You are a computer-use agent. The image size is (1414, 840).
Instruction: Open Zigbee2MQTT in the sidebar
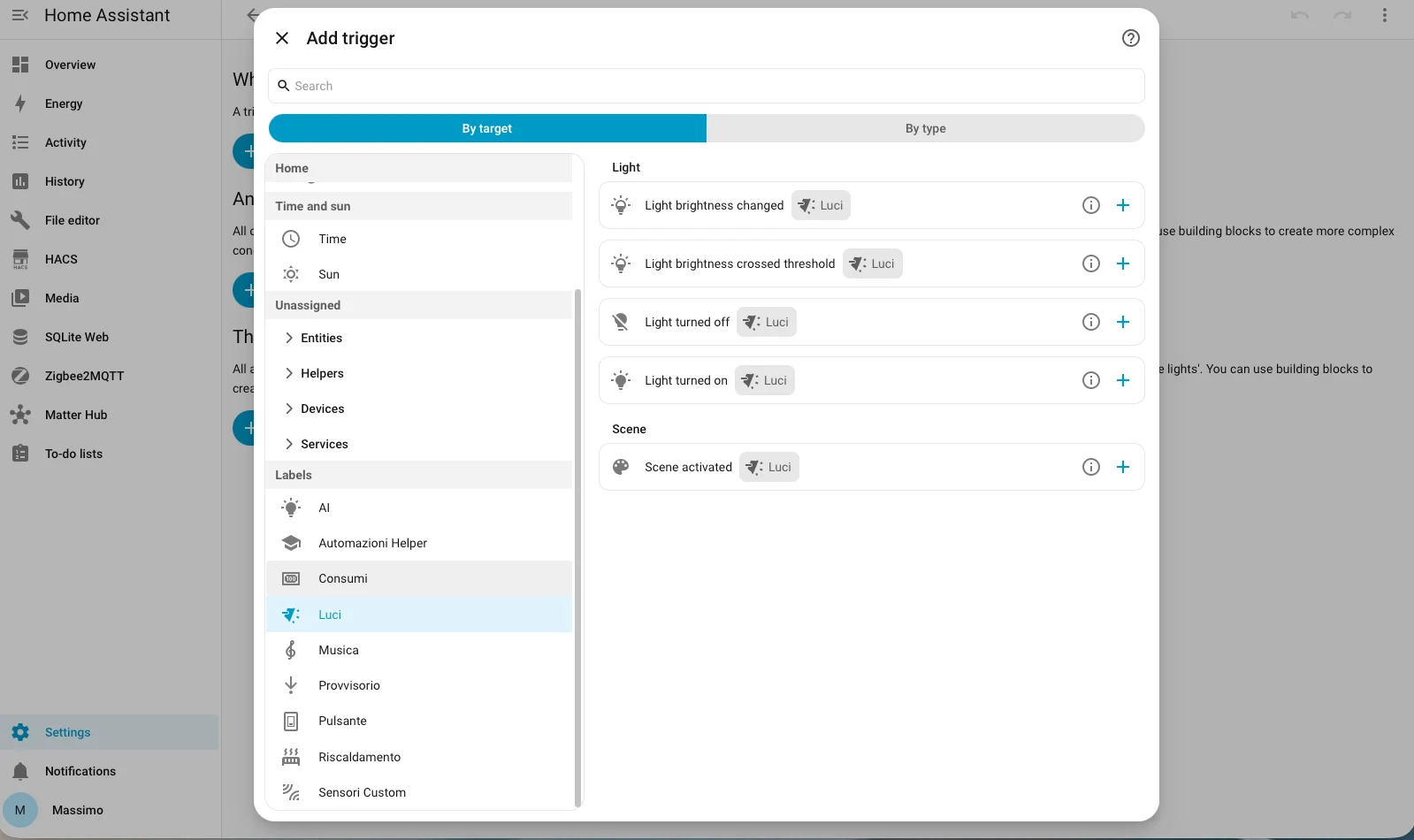pyautogui.click(x=110, y=376)
